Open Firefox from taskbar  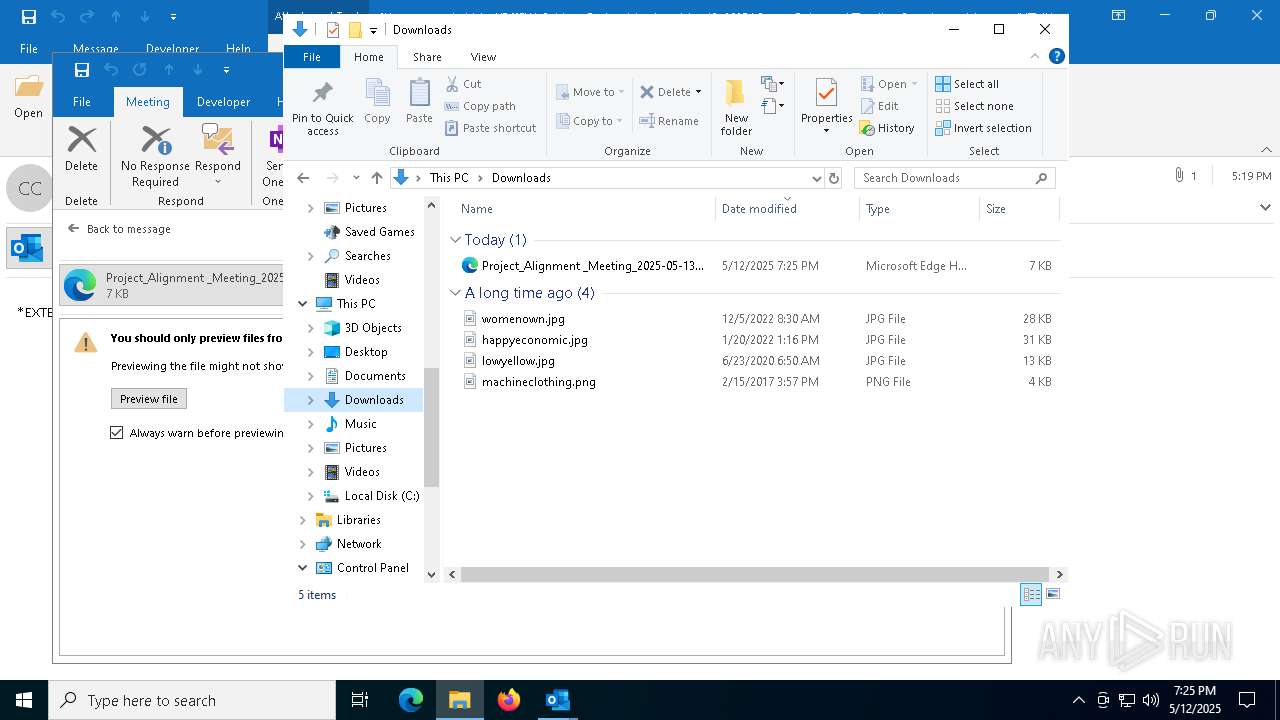click(509, 700)
